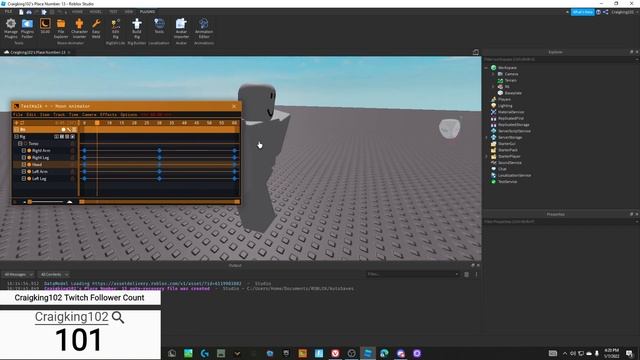The width and height of the screenshot is (640, 360).
Task: Click the viewport maximize icon above Explorer
Action: (x=476, y=52)
